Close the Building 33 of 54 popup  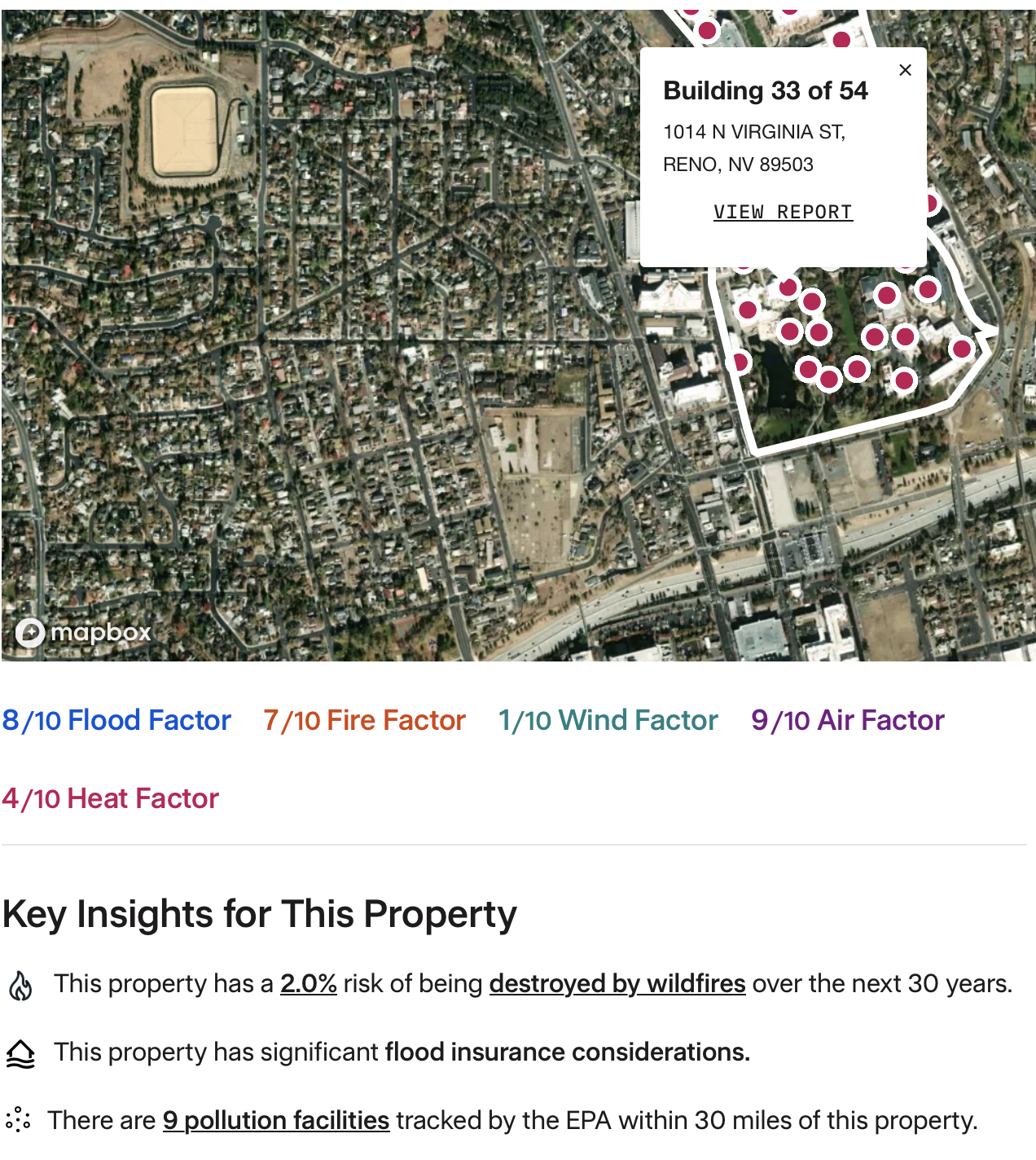click(x=905, y=70)
